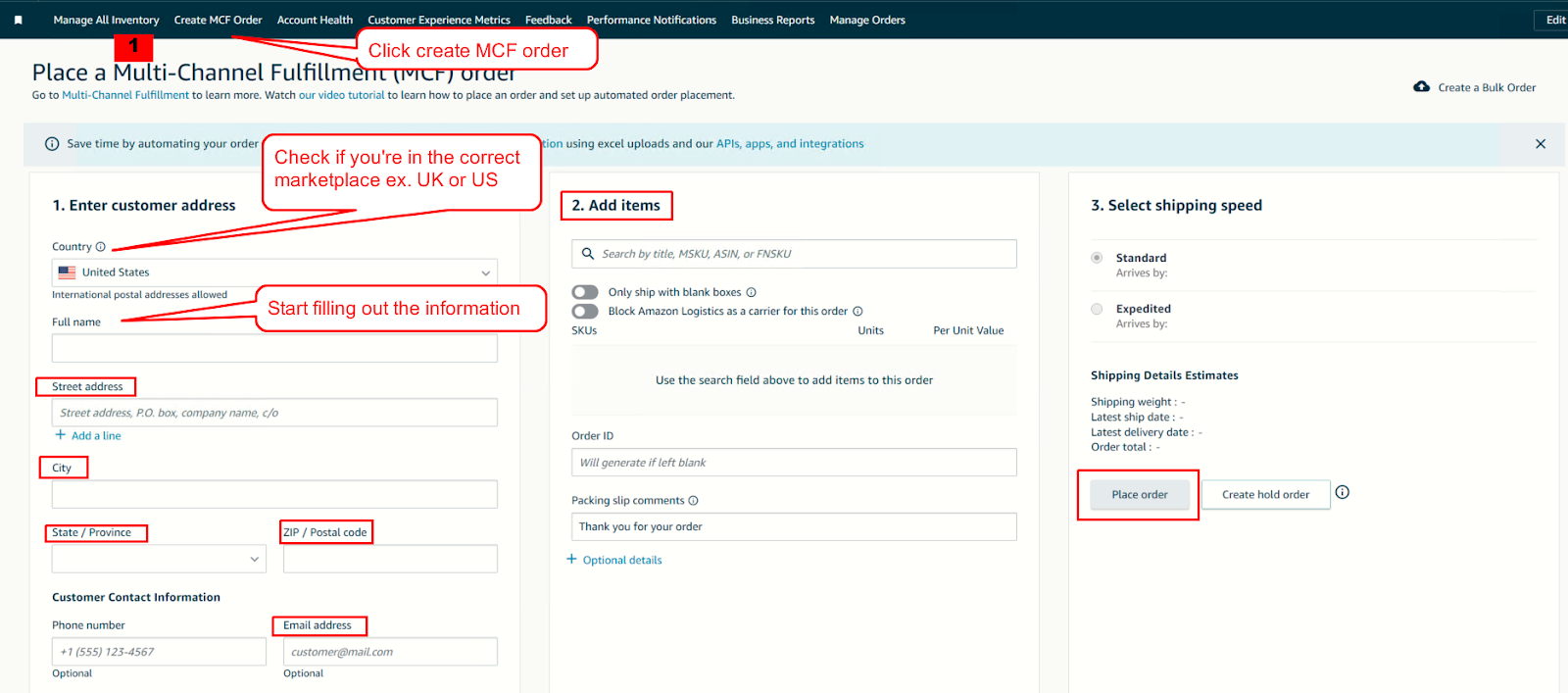This screenshot has height=693, width=1568.
Task: Click info icon beside Only ship with blank boxes
Action: click(752, 292)
